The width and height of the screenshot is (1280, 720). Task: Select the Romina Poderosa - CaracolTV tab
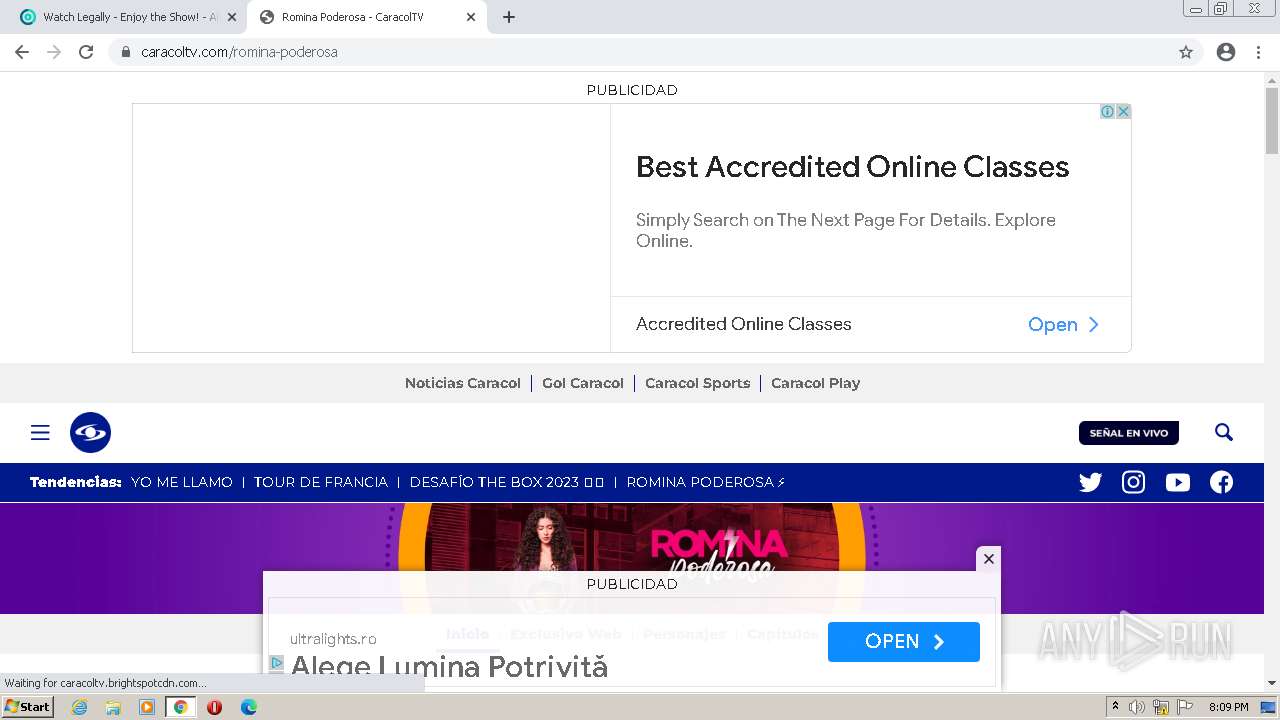[x=368, y=17]
